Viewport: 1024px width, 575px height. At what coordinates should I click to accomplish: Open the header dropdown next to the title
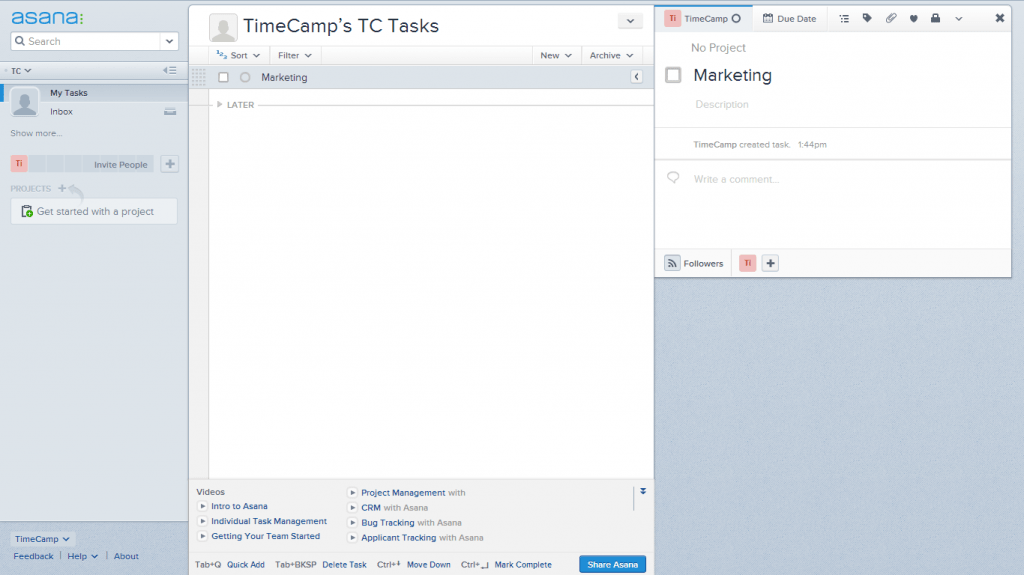click(630, 21)
